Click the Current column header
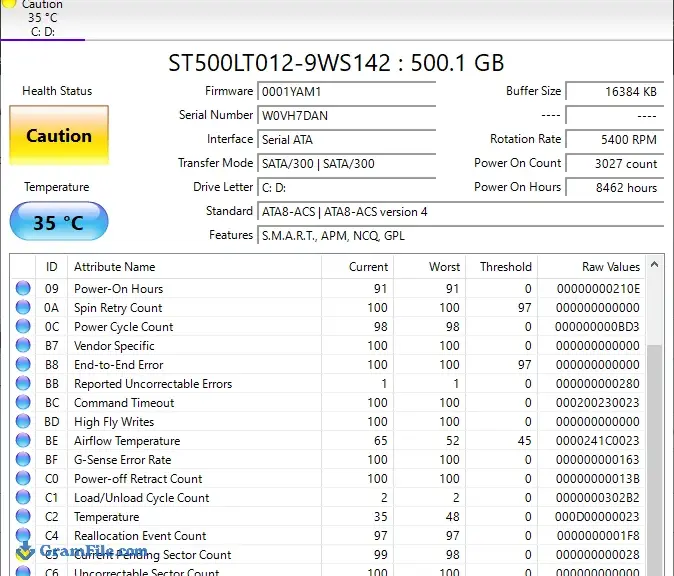The height and width of the screenshot is (576, 674). coord(357,267)
